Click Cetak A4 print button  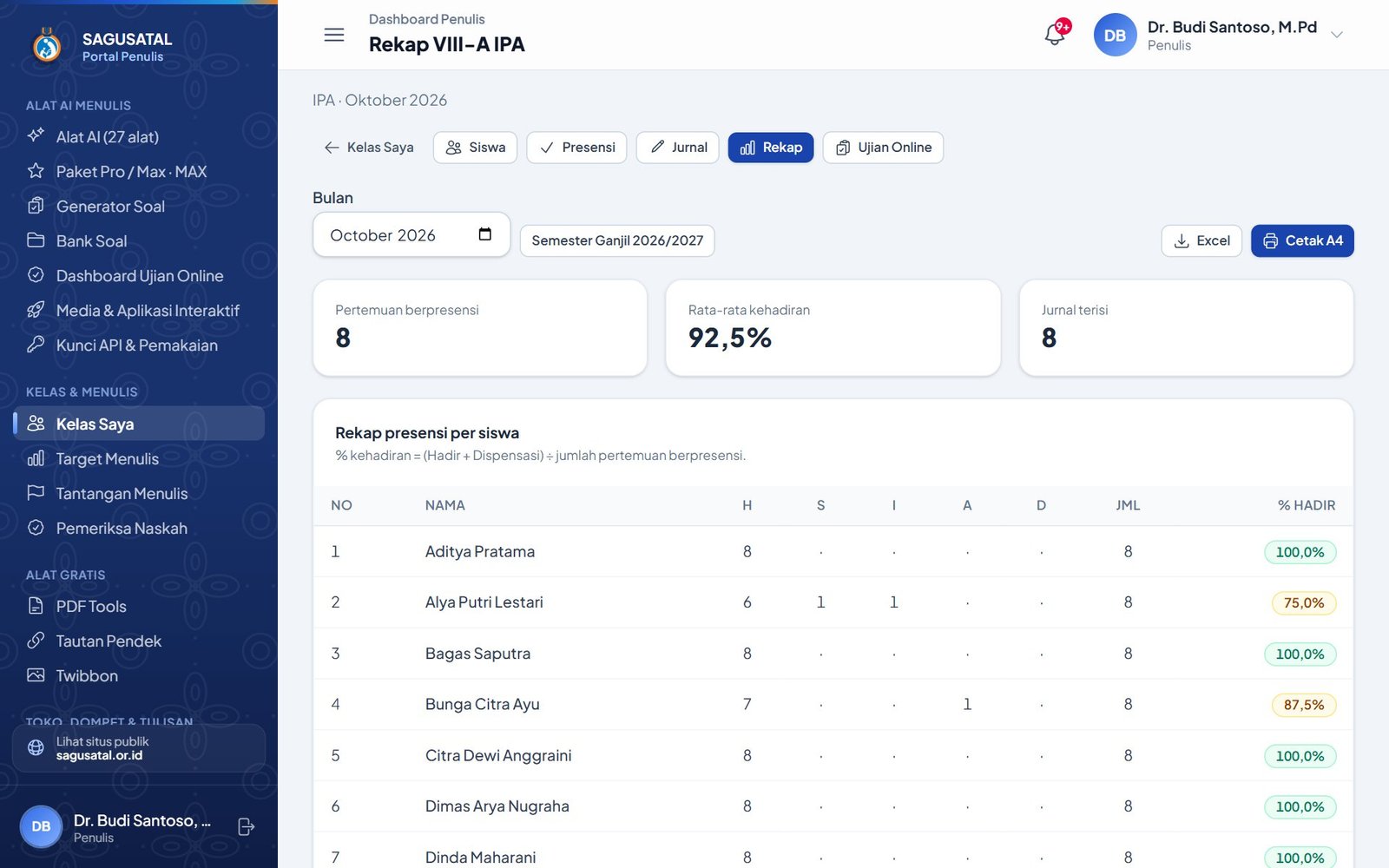point(1302,240)
